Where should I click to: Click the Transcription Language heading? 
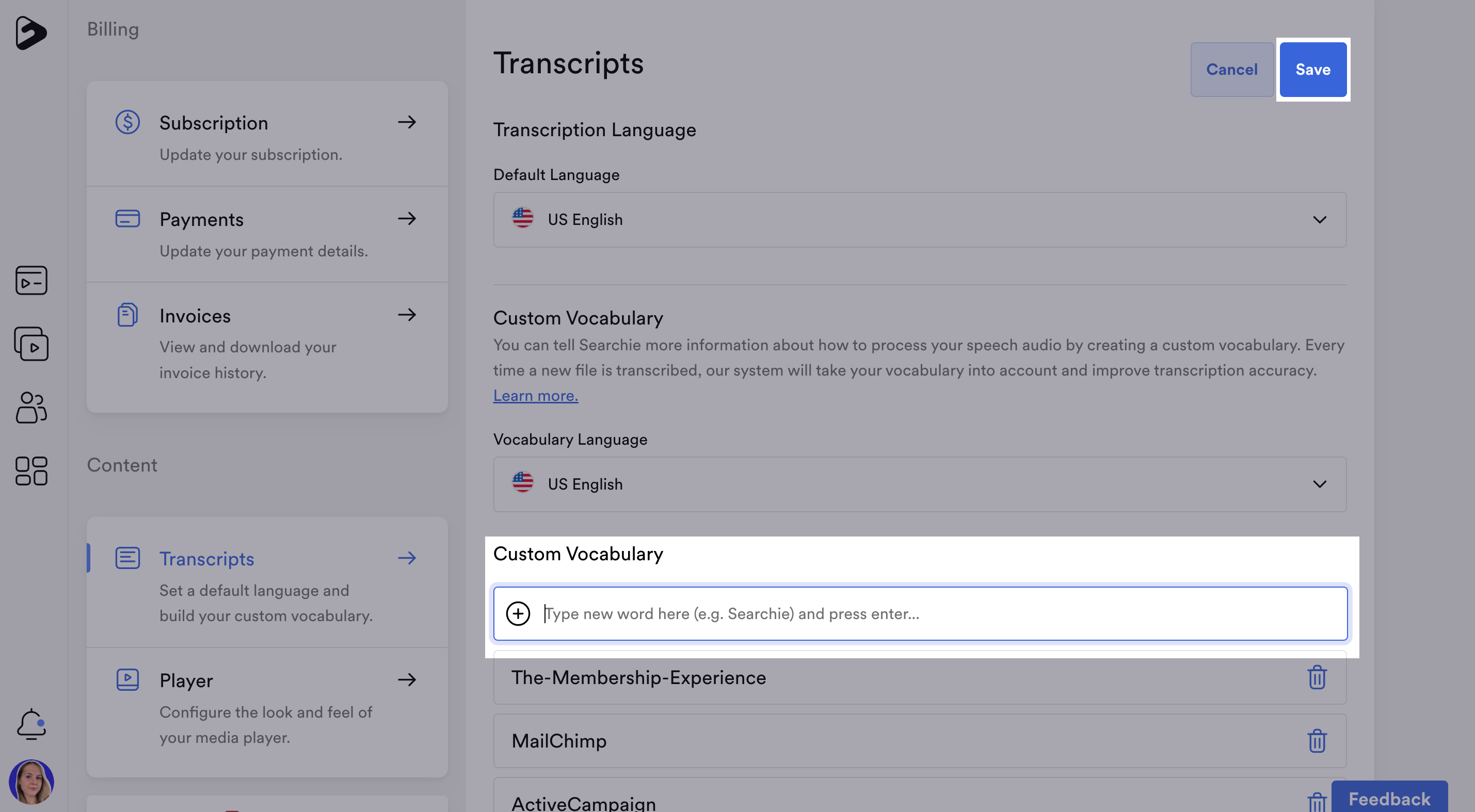point(595,130)
